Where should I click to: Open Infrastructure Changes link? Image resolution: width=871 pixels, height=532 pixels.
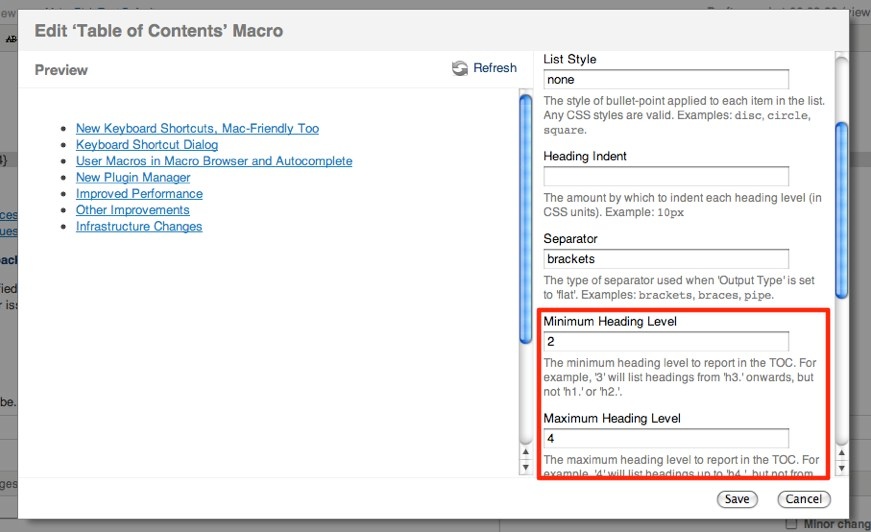click(139, 227)
